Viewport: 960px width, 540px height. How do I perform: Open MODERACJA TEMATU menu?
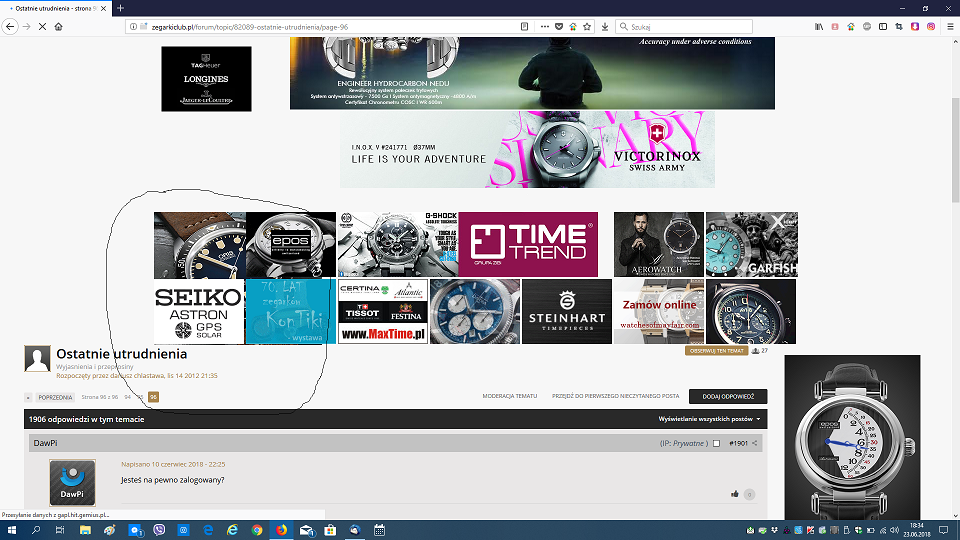(x=509, y=396)
